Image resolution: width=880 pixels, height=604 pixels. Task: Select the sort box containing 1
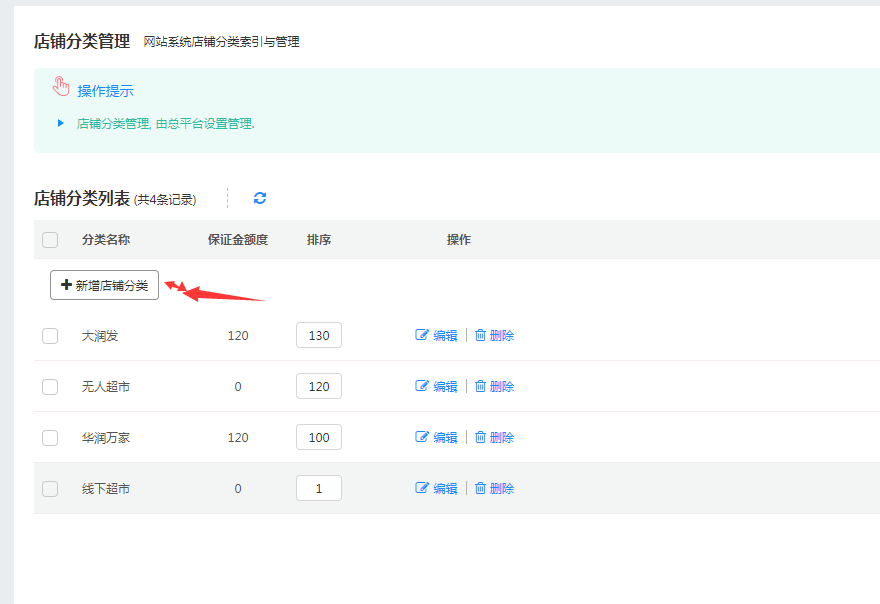[x=319, y=488]
